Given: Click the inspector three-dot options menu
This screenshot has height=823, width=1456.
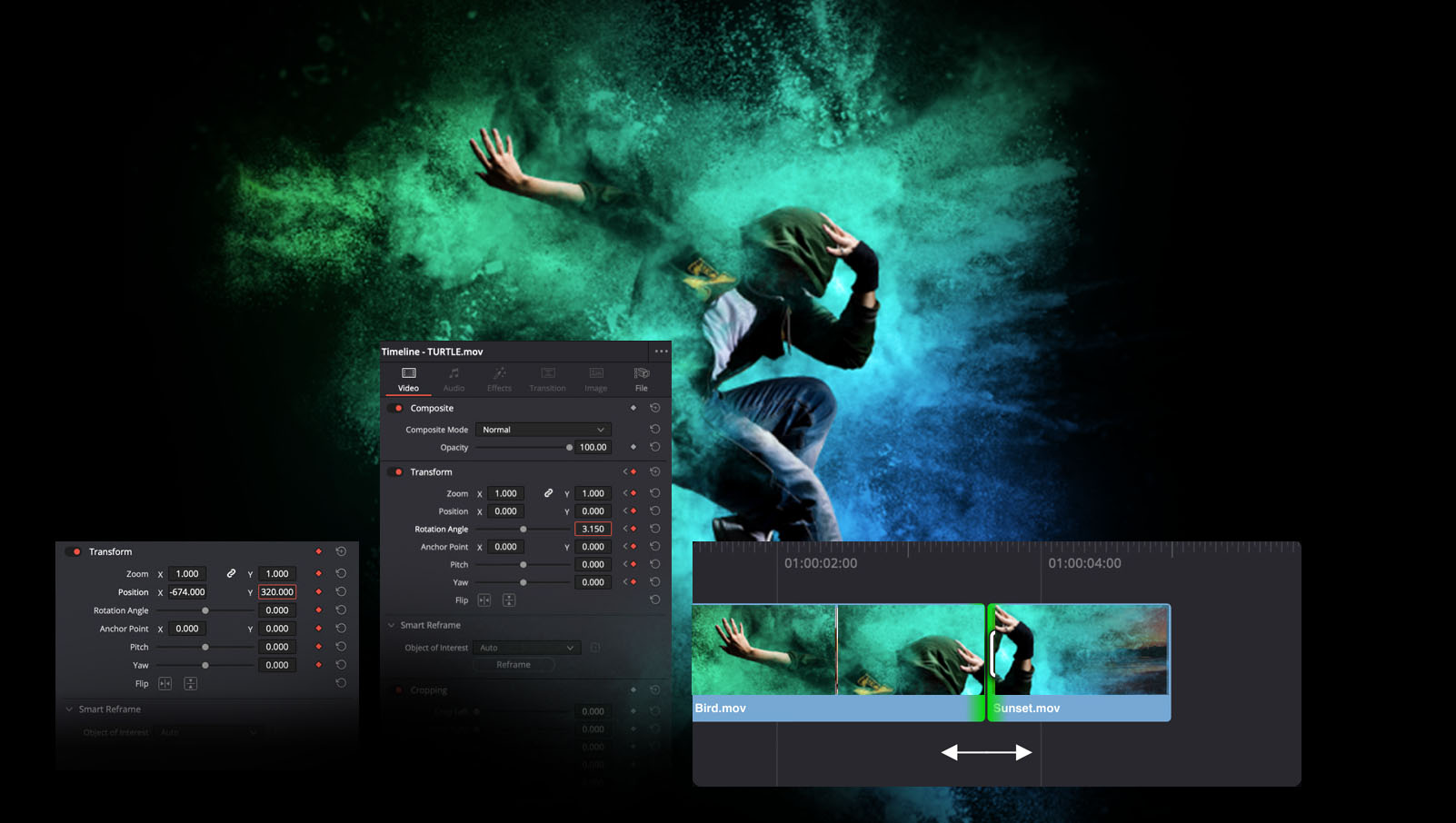Looking at the screenshot, I should 661,352.
